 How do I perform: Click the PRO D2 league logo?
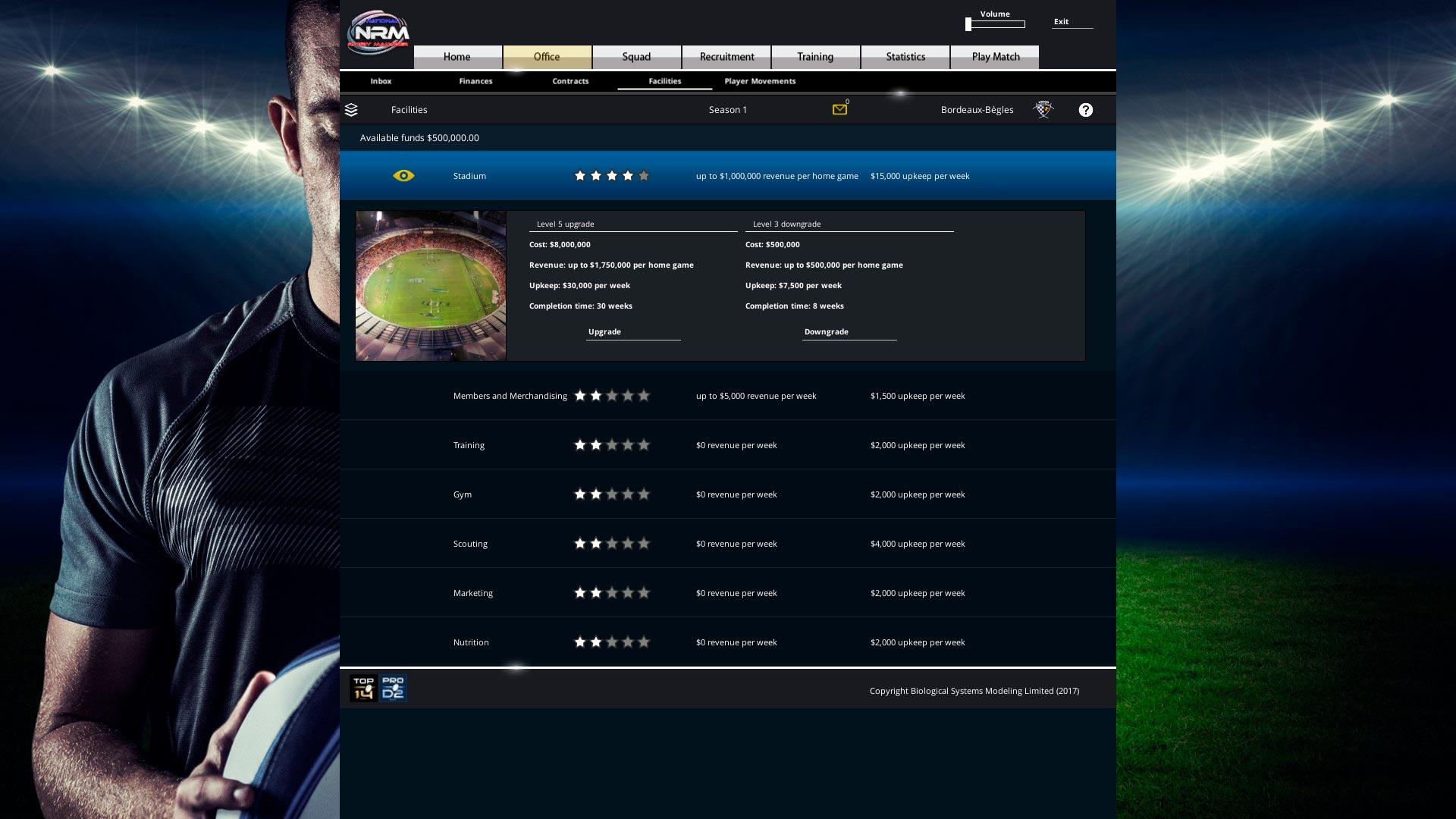coord(393,689)
